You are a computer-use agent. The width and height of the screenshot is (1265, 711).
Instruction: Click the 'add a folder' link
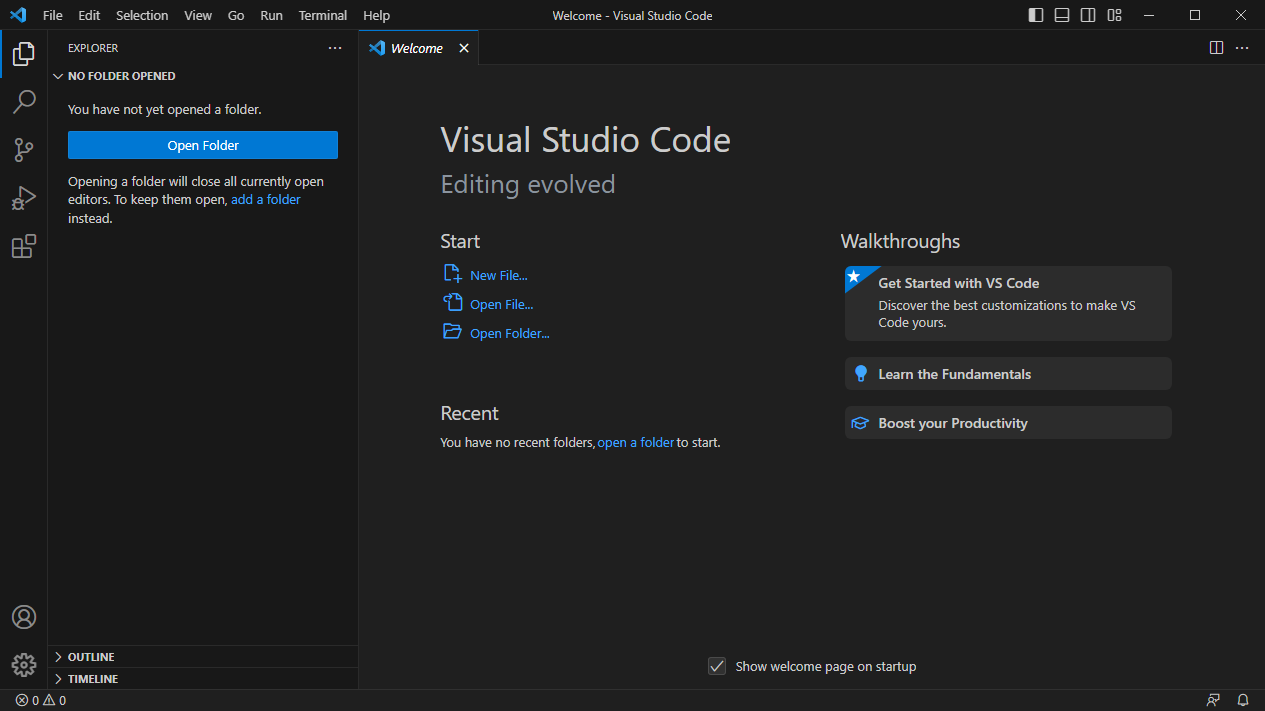click(266, 200)
